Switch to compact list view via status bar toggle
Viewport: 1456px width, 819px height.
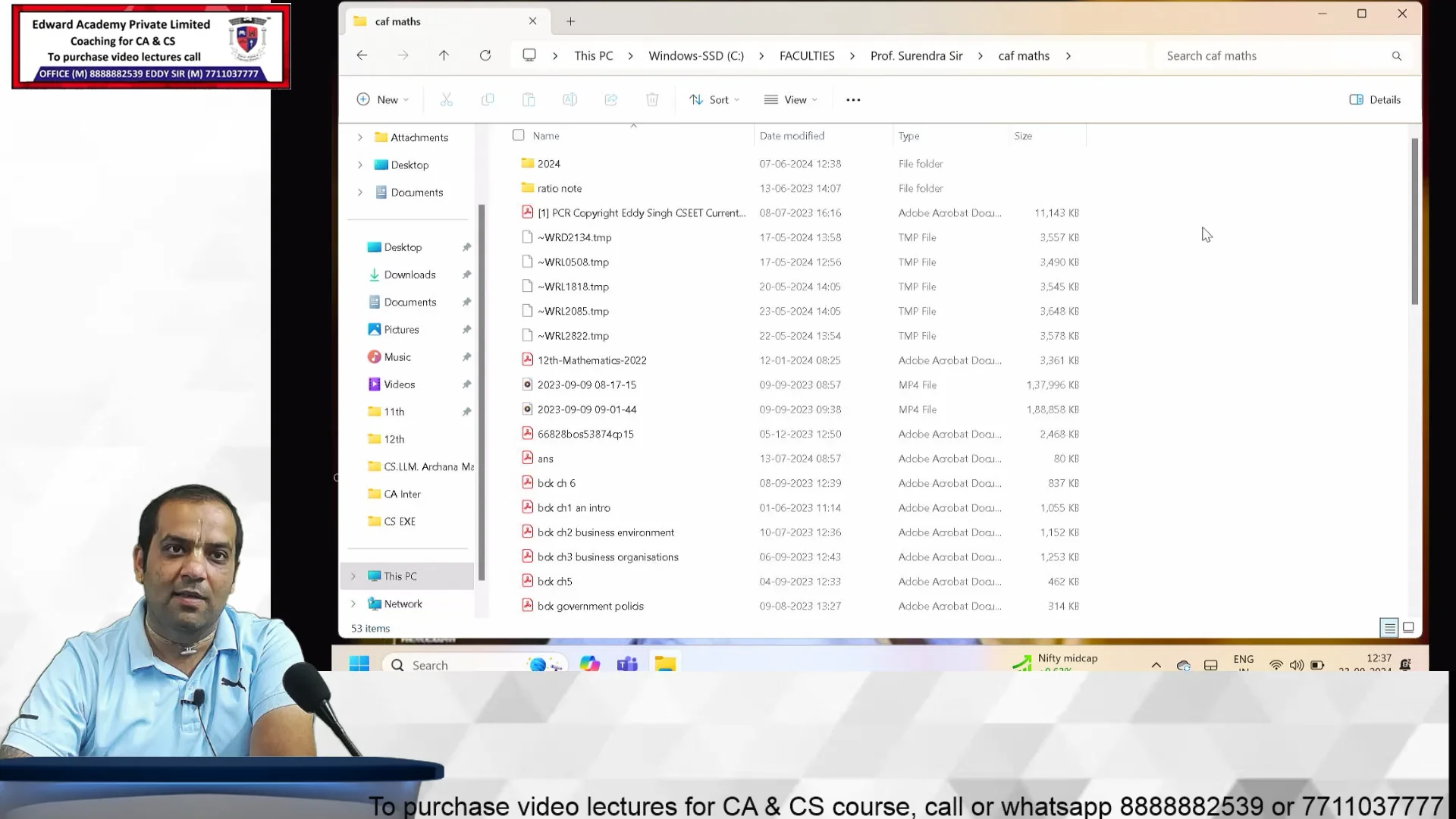click(x=1389, y=628)
